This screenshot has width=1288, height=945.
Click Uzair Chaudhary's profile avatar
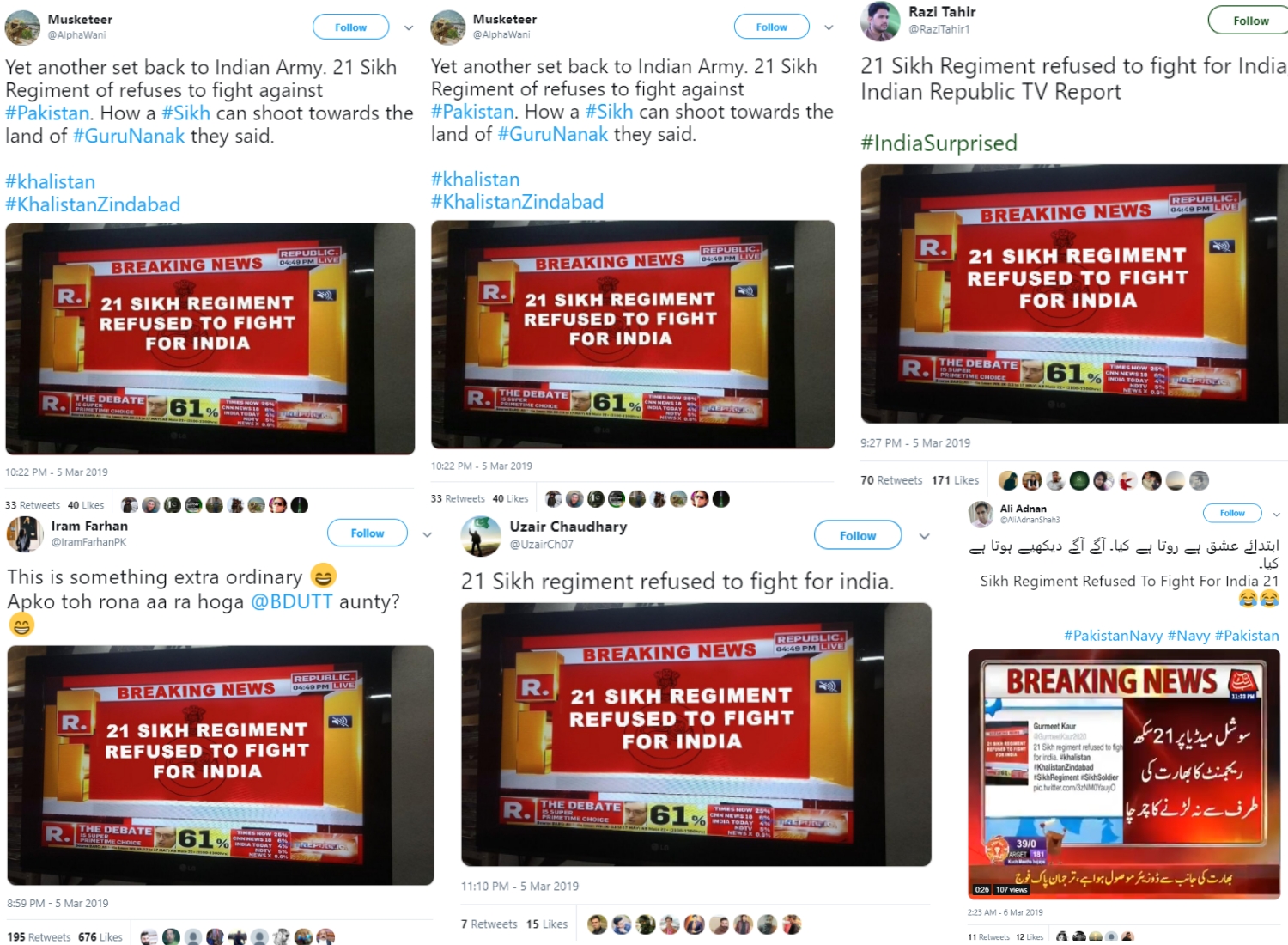pos(481,536)
